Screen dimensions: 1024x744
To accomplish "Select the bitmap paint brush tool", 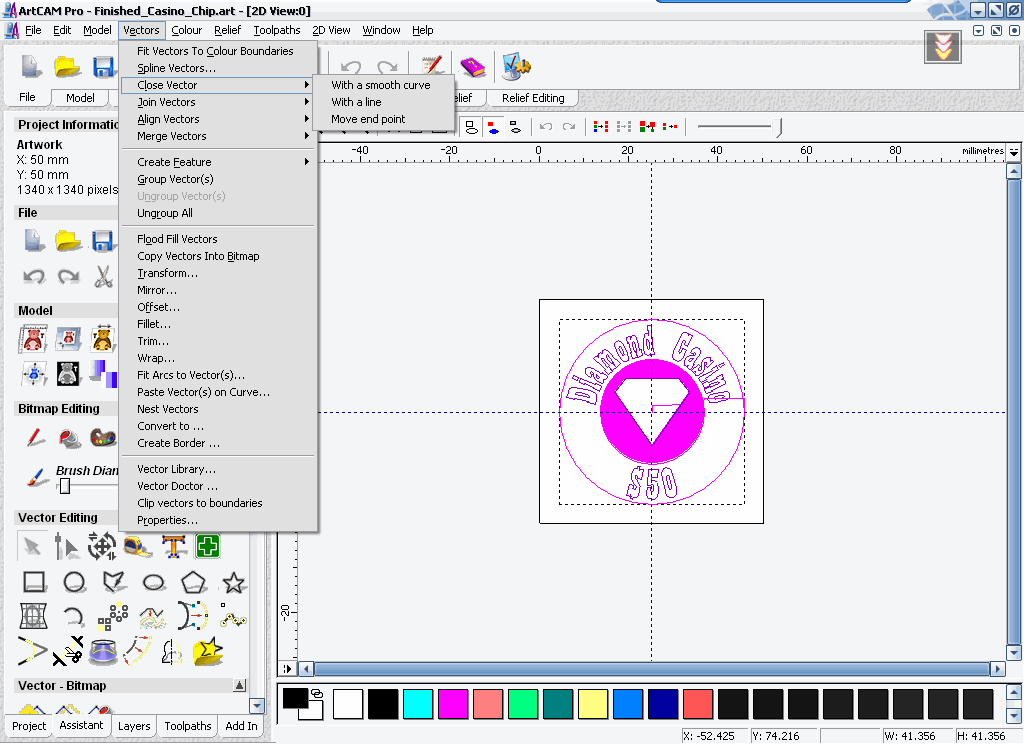I will pyautogui.click(x=37, y=476).
